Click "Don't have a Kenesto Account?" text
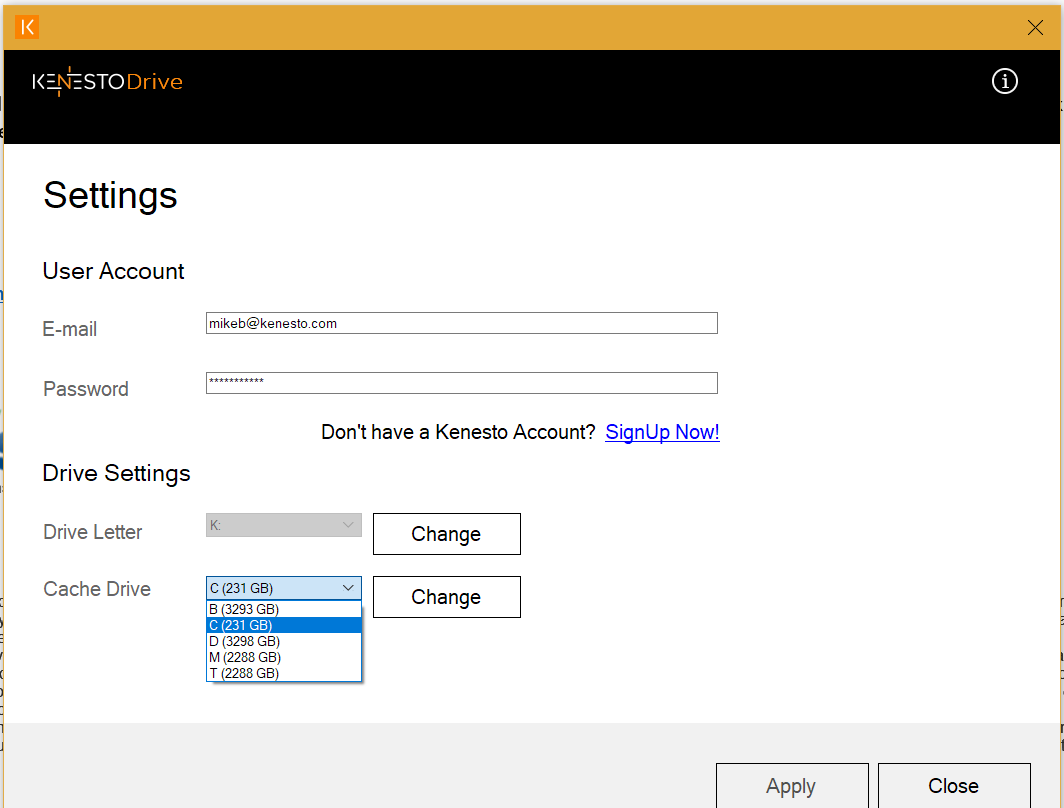 458,432
